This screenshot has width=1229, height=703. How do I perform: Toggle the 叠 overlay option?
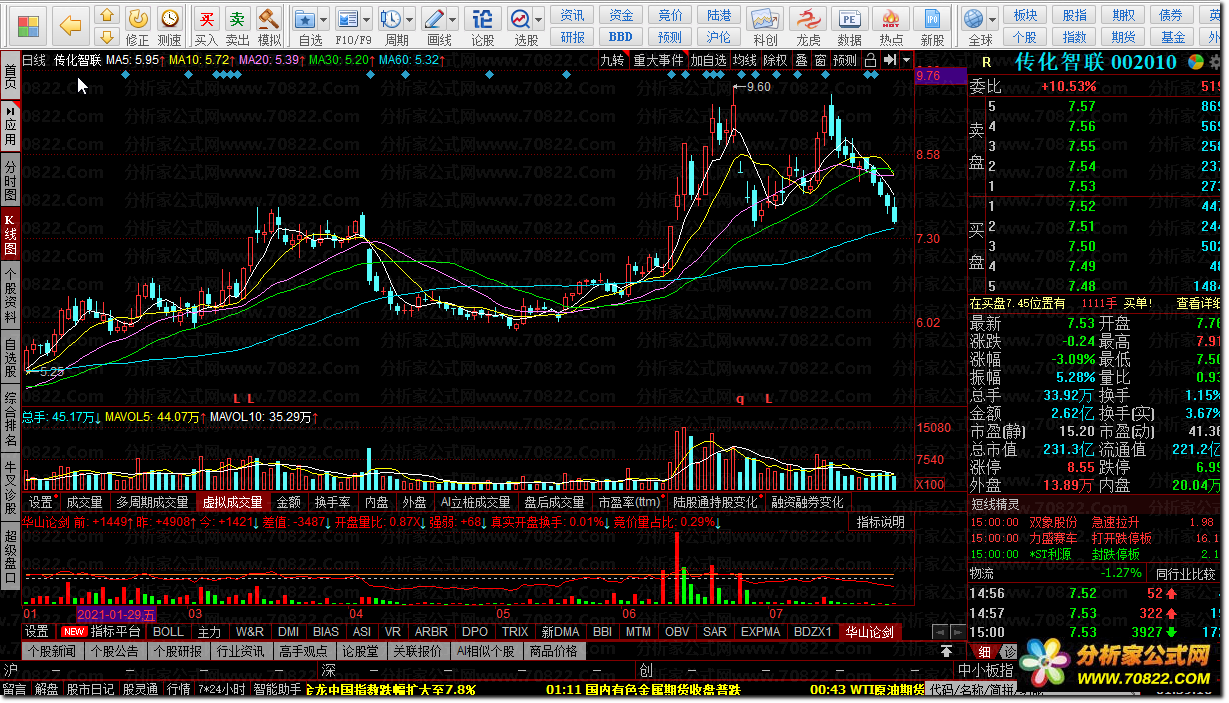[x=801, y=60]
